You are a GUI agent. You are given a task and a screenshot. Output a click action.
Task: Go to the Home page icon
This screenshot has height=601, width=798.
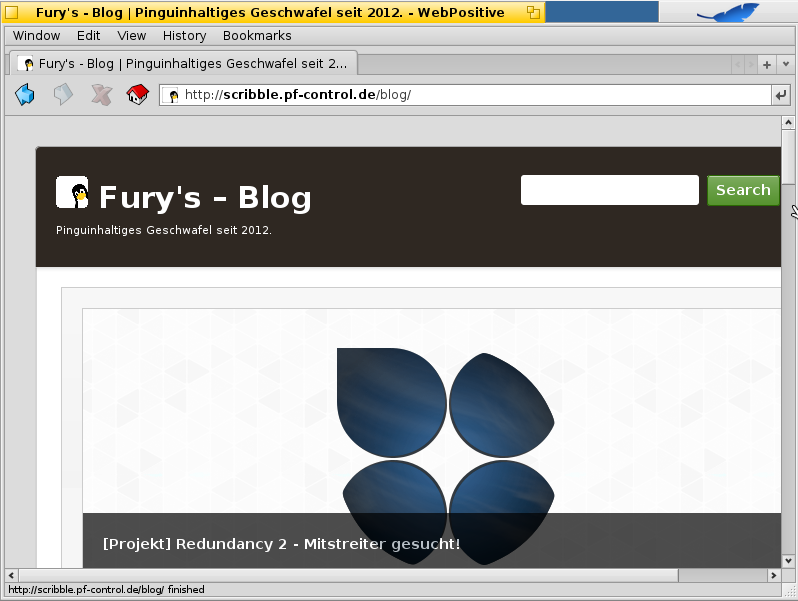[x=137, y=95]
